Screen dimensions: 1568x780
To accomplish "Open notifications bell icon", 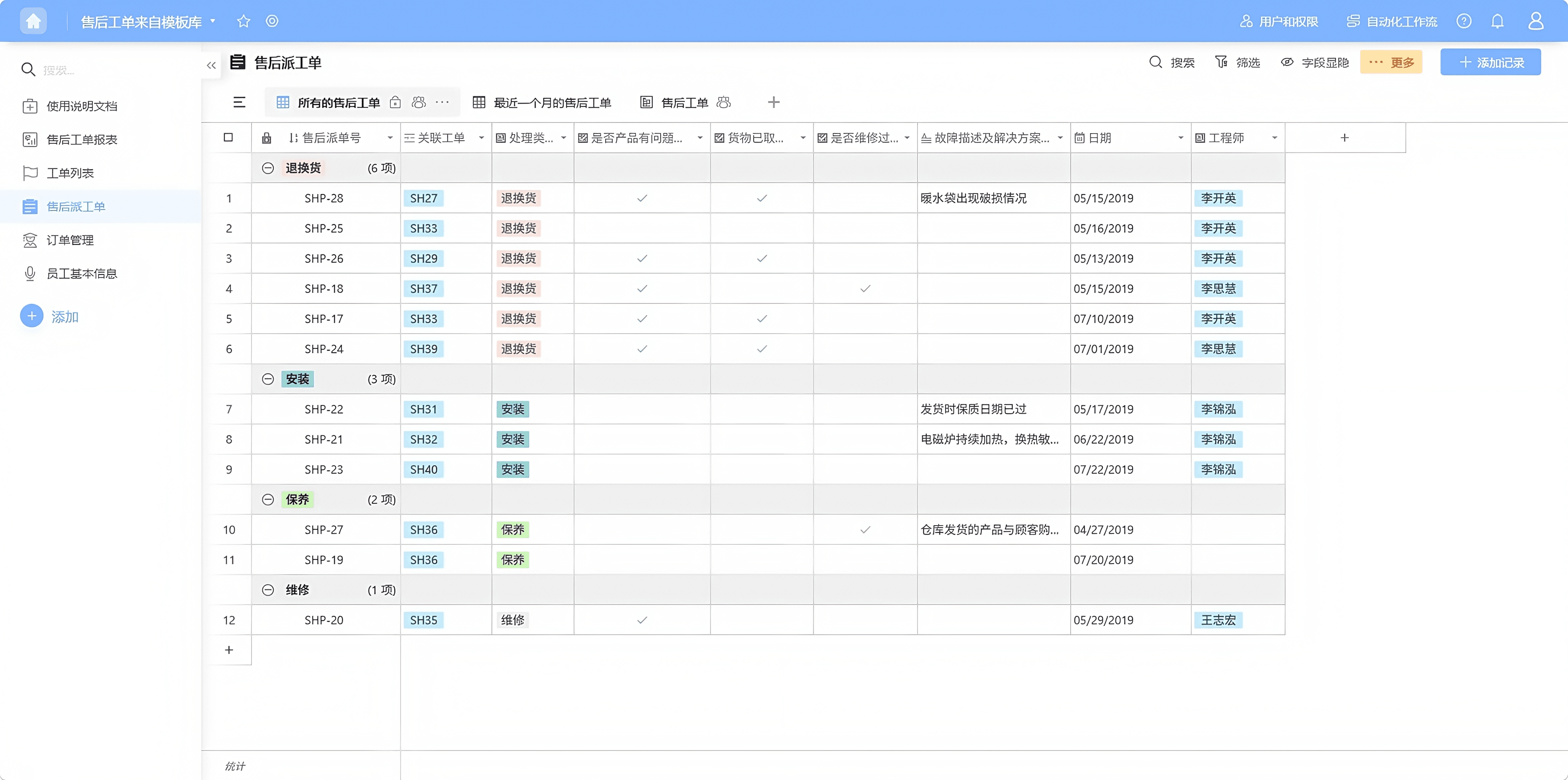I will point(1497,21).
